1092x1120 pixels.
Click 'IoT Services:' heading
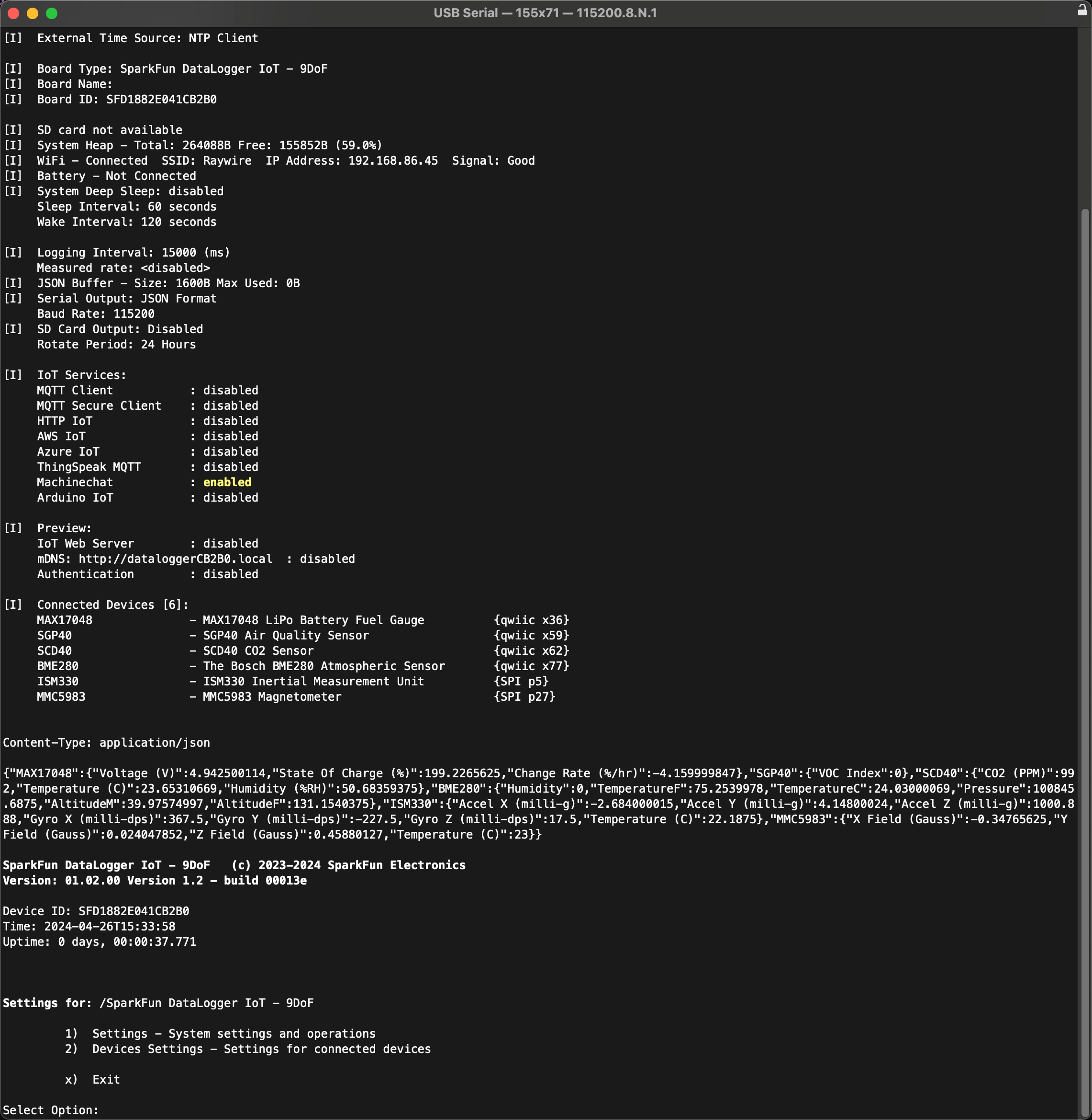coord(81,375)
